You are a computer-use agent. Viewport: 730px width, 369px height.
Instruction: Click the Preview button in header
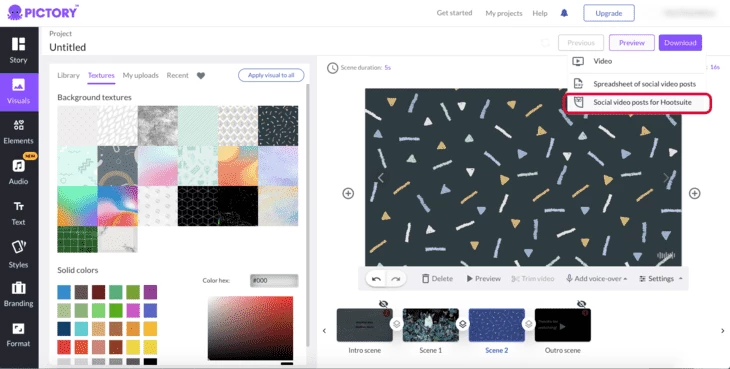tap(632, 43)
